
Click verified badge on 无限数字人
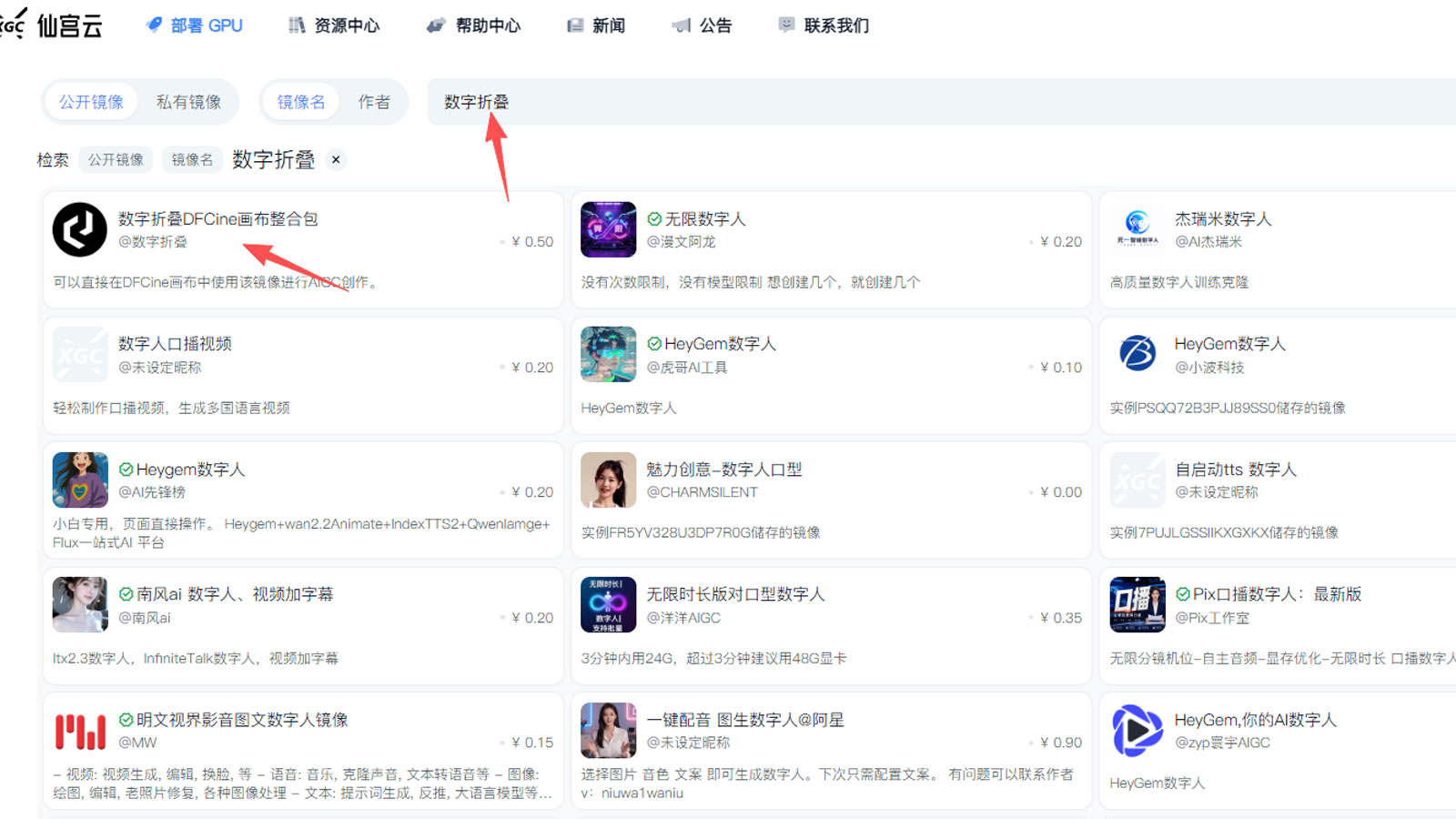(654, 219)
